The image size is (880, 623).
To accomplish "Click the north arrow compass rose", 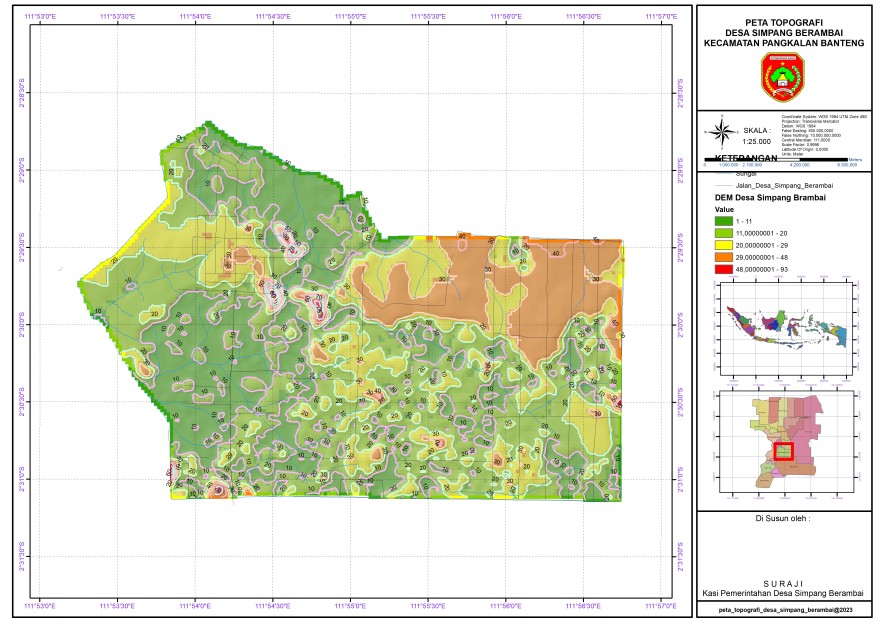I will click(x=720, y=130).
